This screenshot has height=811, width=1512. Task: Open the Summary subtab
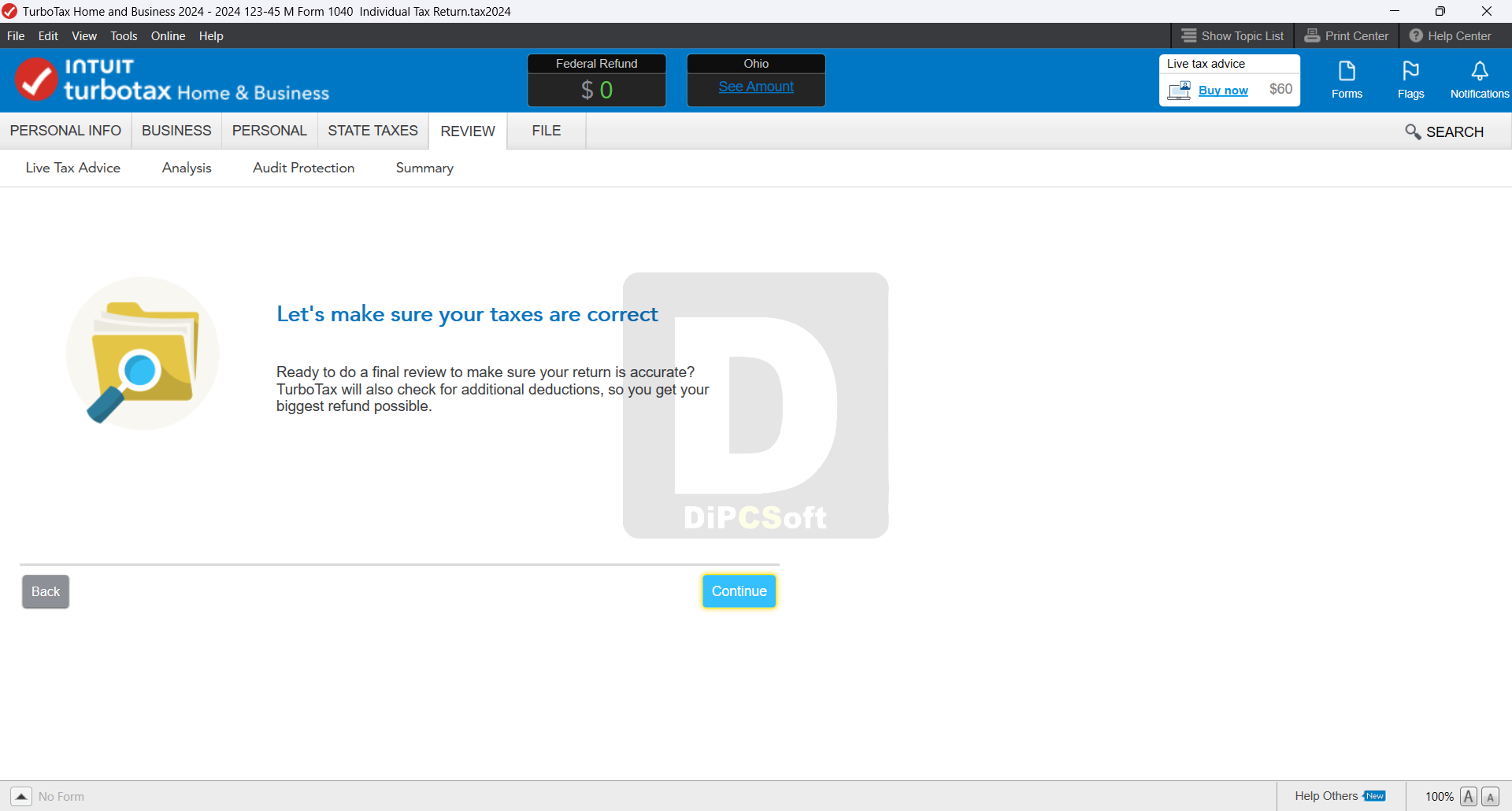click(x=424, y=168)
